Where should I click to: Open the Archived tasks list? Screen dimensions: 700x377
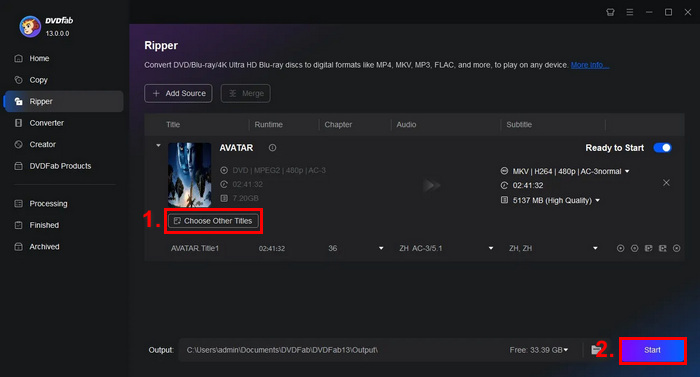pyautogui.click(x=44, y=247)
